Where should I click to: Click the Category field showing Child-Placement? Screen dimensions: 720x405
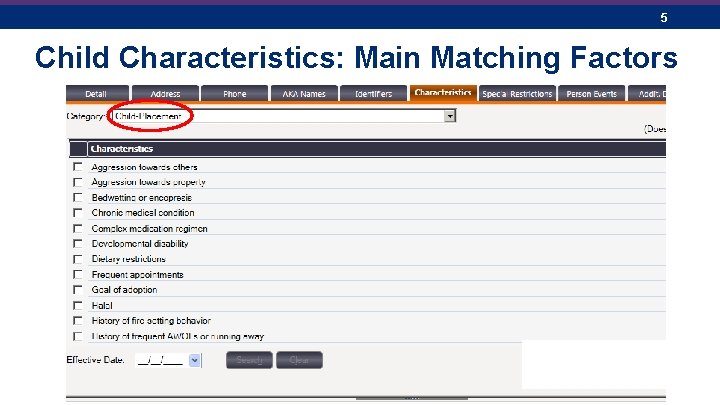coord(284,116)
